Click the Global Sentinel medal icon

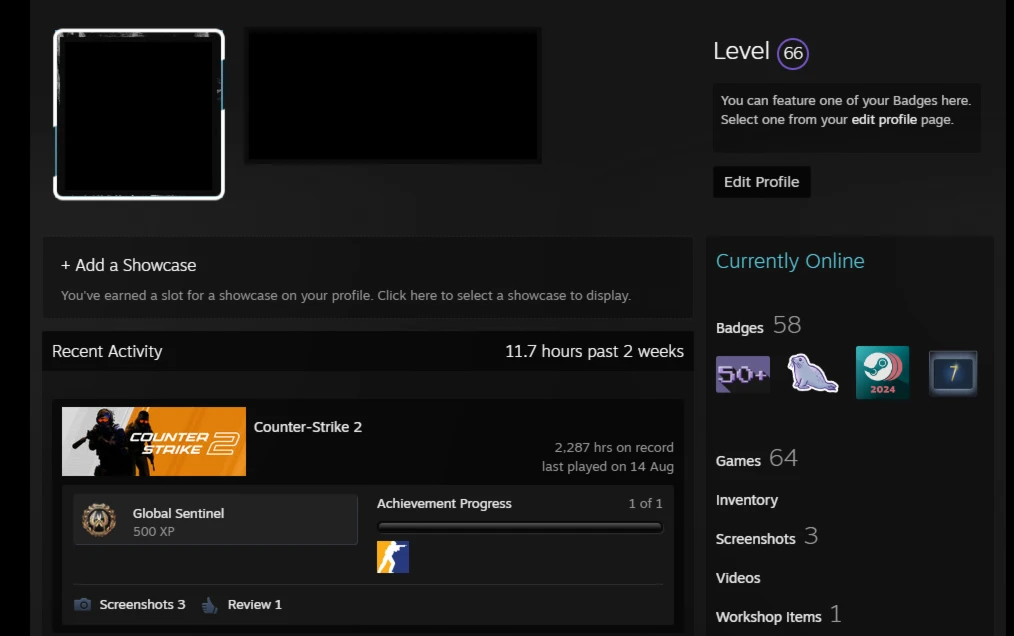[x=99, y=520]
